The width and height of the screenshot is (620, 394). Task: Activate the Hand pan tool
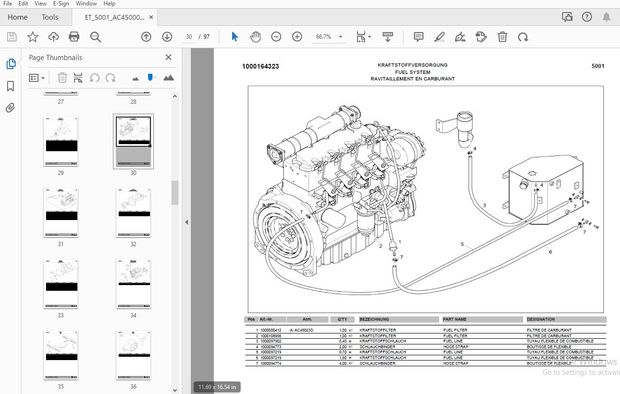tap(255, 37)
